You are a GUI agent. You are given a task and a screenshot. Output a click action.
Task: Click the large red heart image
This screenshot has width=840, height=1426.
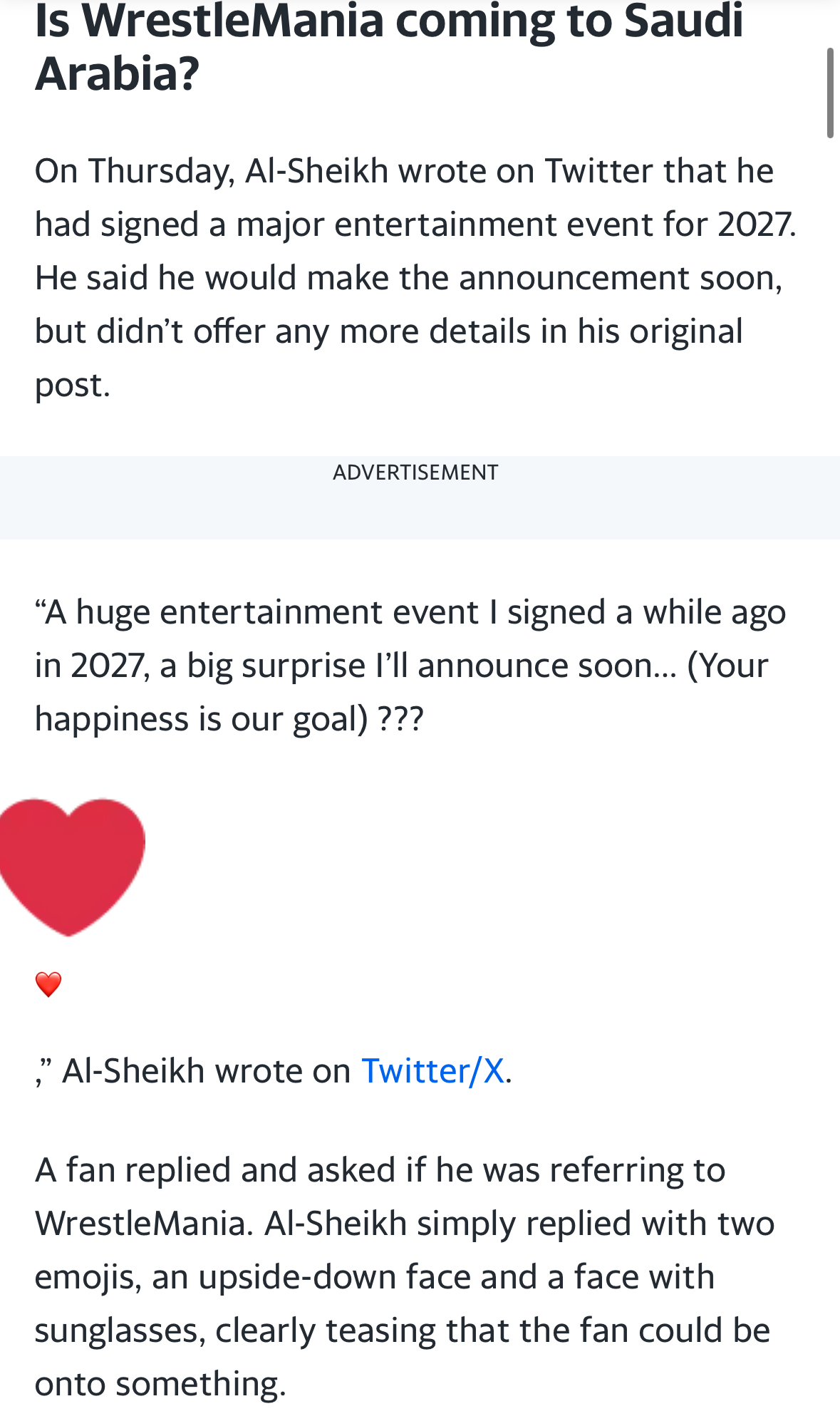click(x=72, y=867)
